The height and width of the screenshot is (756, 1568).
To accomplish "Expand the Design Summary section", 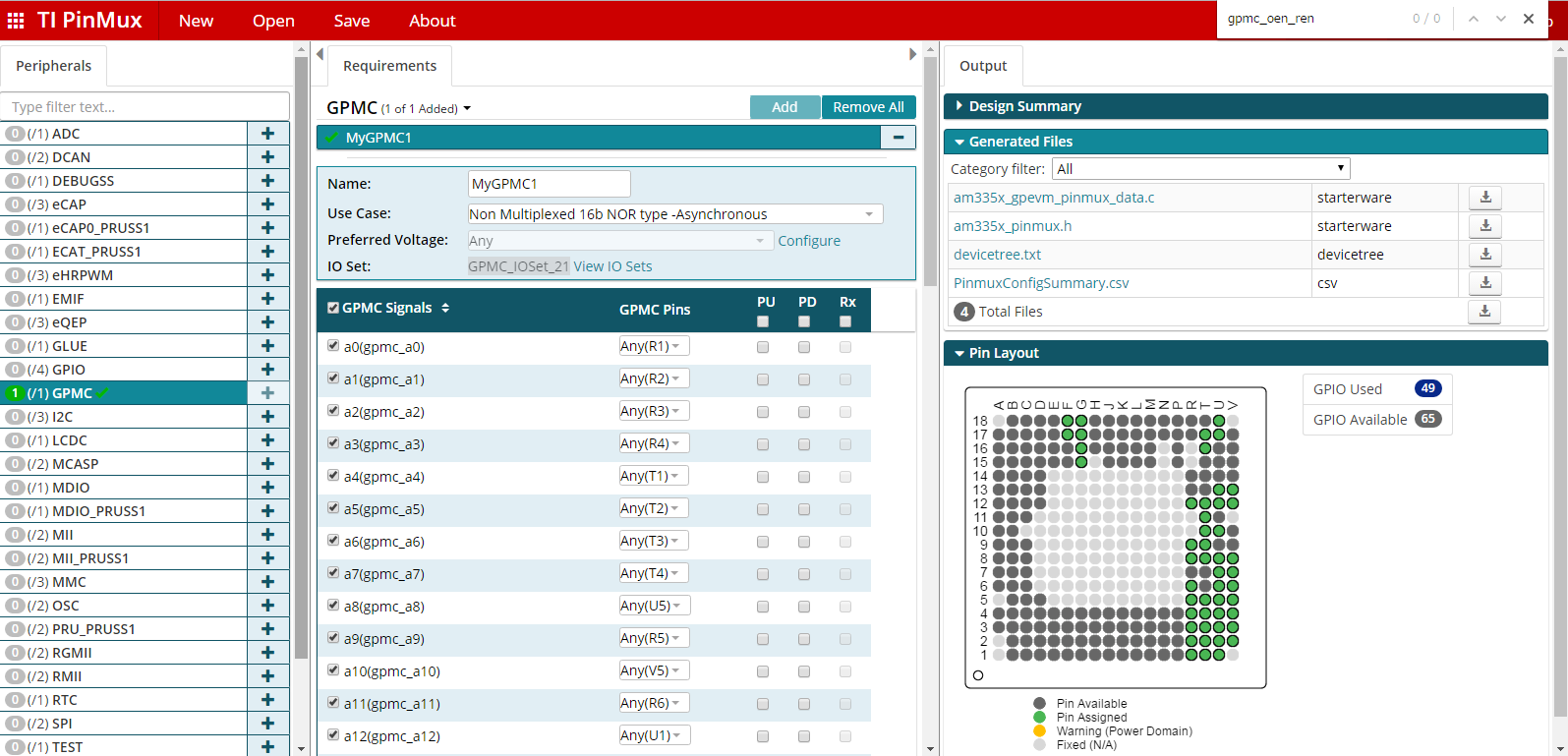I will pos(1246,106).
